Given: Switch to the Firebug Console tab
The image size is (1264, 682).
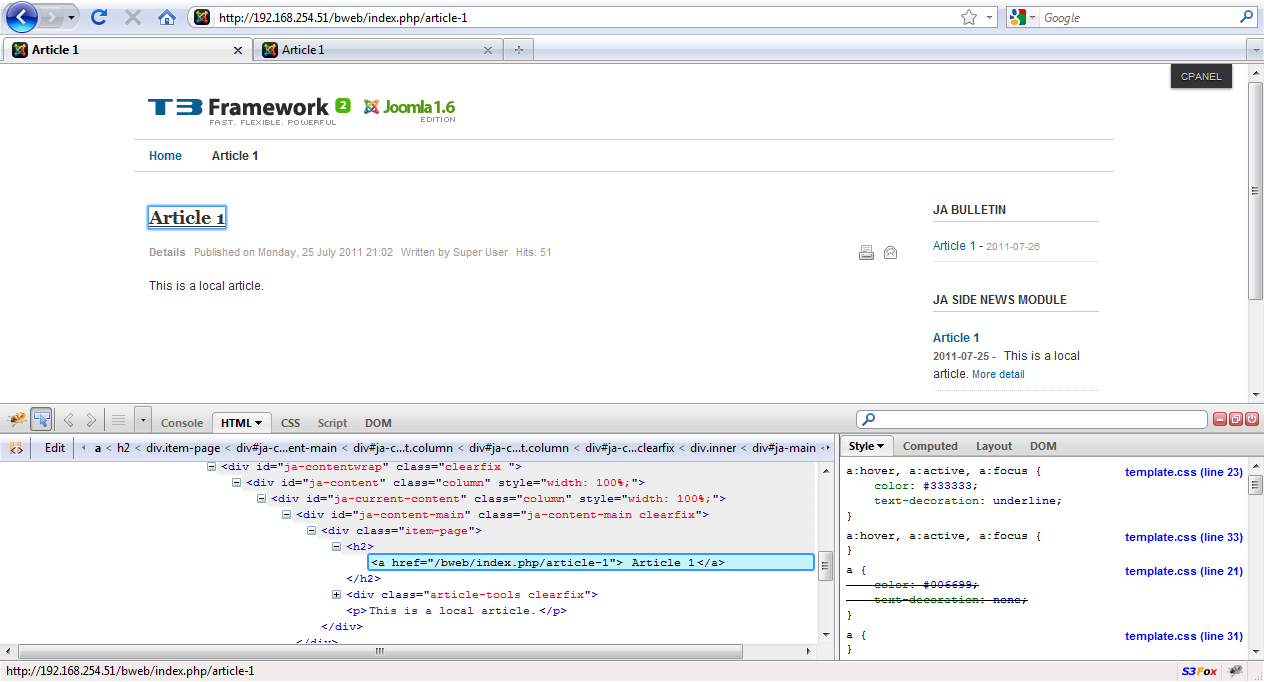Looking at the screenshot, I should coord(182,423).
